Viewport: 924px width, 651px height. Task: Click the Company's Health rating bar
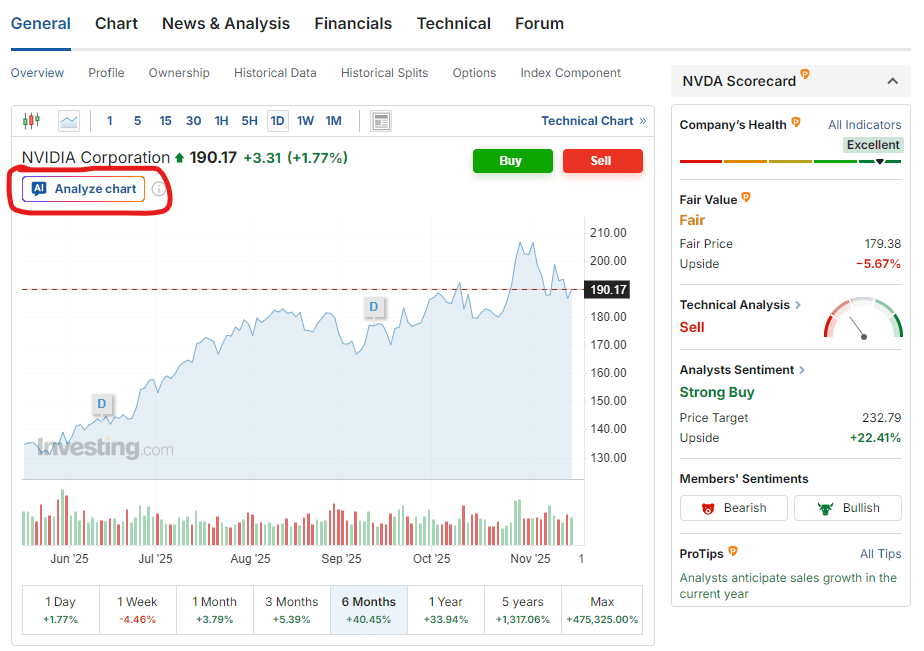pyautogui.click(x=790, y=161)
